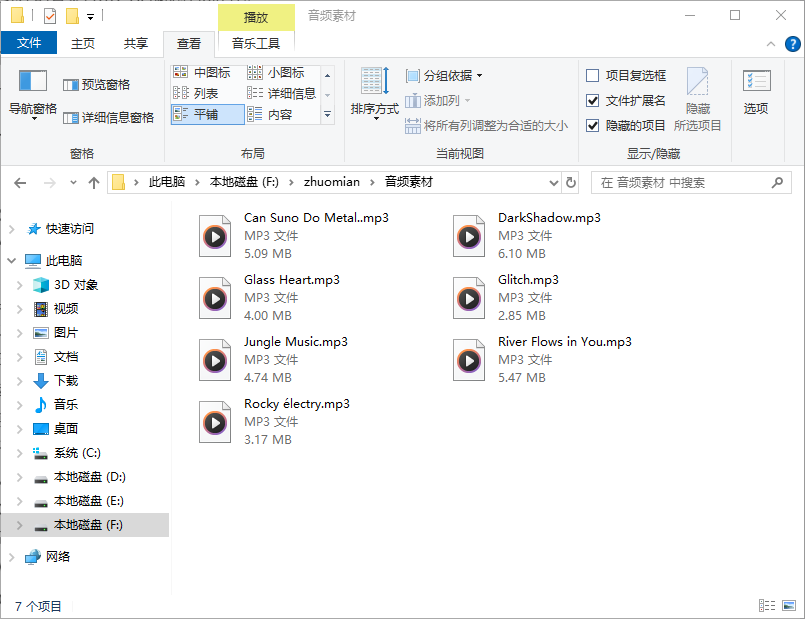Open 图片 pictures in the sidebar

66,333
